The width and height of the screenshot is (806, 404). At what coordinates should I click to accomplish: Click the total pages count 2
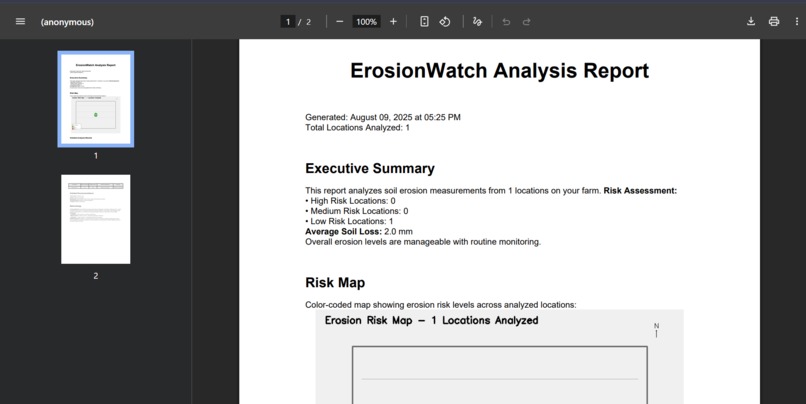[x=308, y=22]
